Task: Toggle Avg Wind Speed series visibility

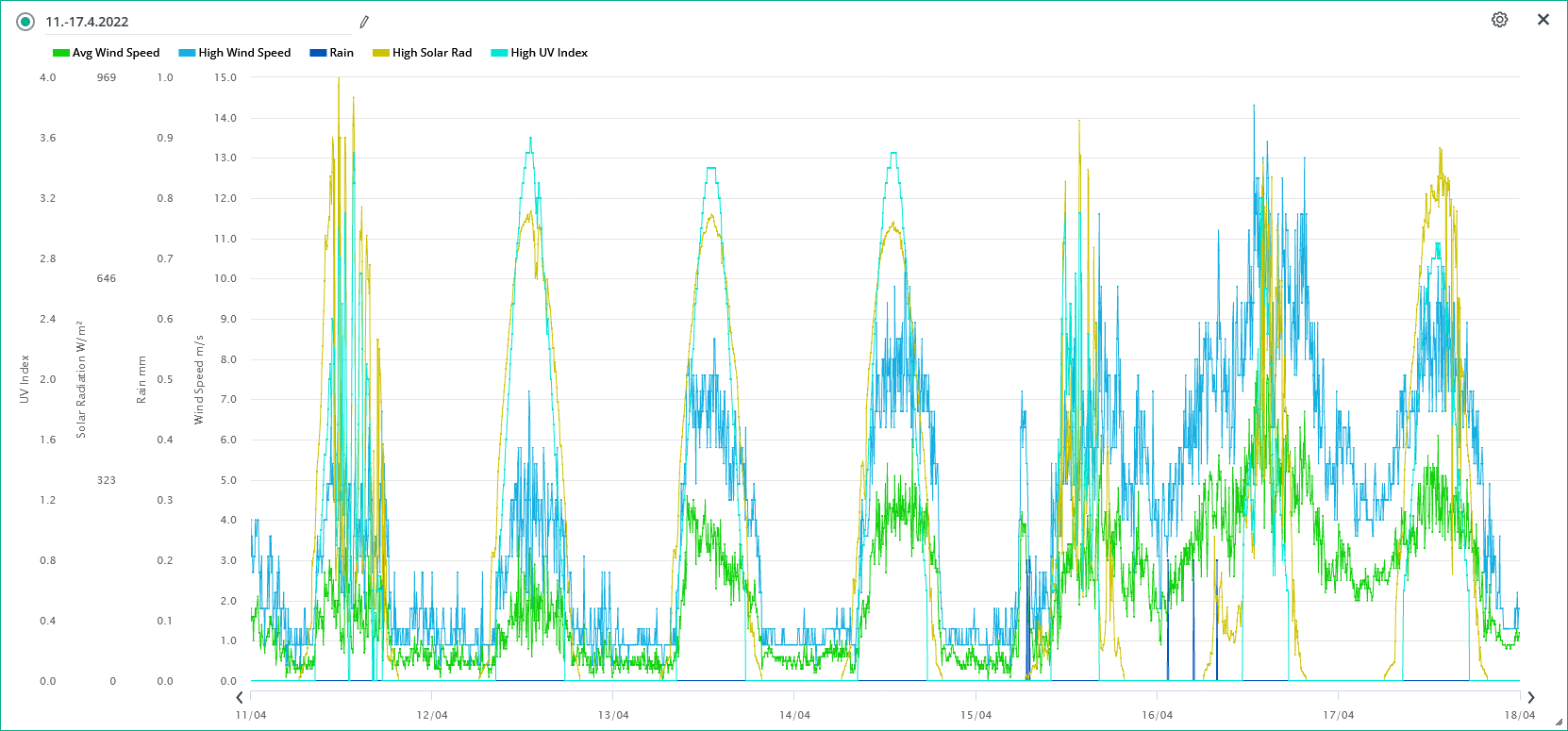Action: pyautogui.click(x=115, y=53)
